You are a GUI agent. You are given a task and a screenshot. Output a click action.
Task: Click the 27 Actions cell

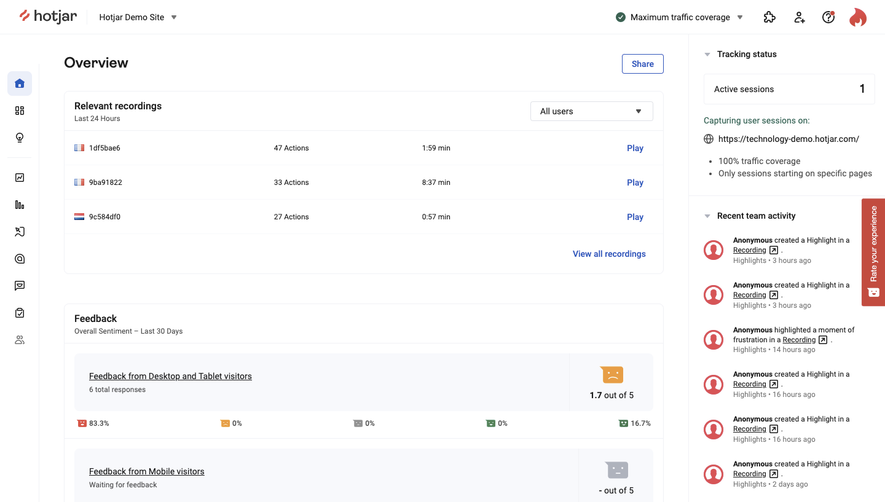(x=291, y=217)
